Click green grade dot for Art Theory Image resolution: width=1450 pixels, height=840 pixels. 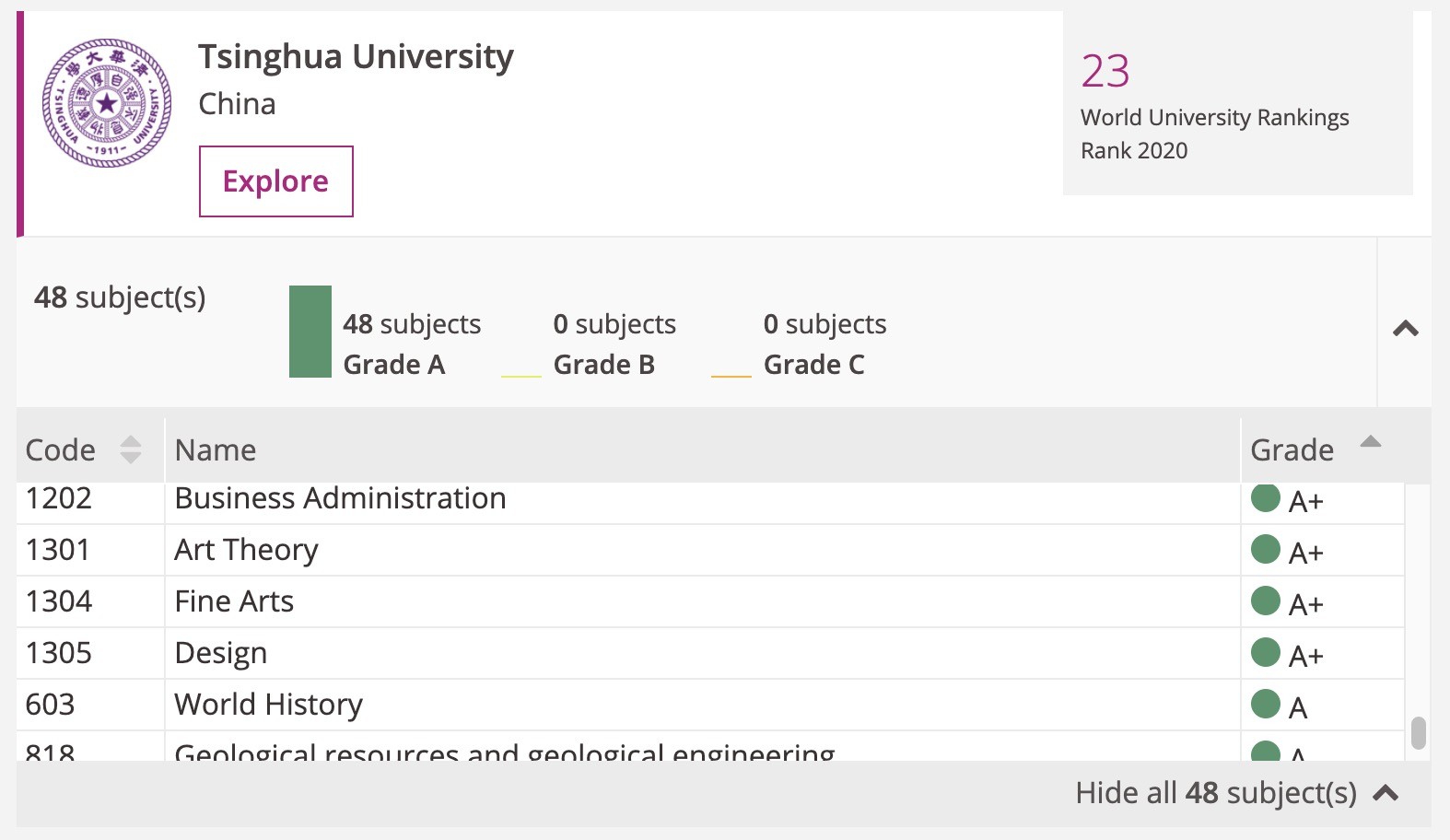click(1266, 550)
